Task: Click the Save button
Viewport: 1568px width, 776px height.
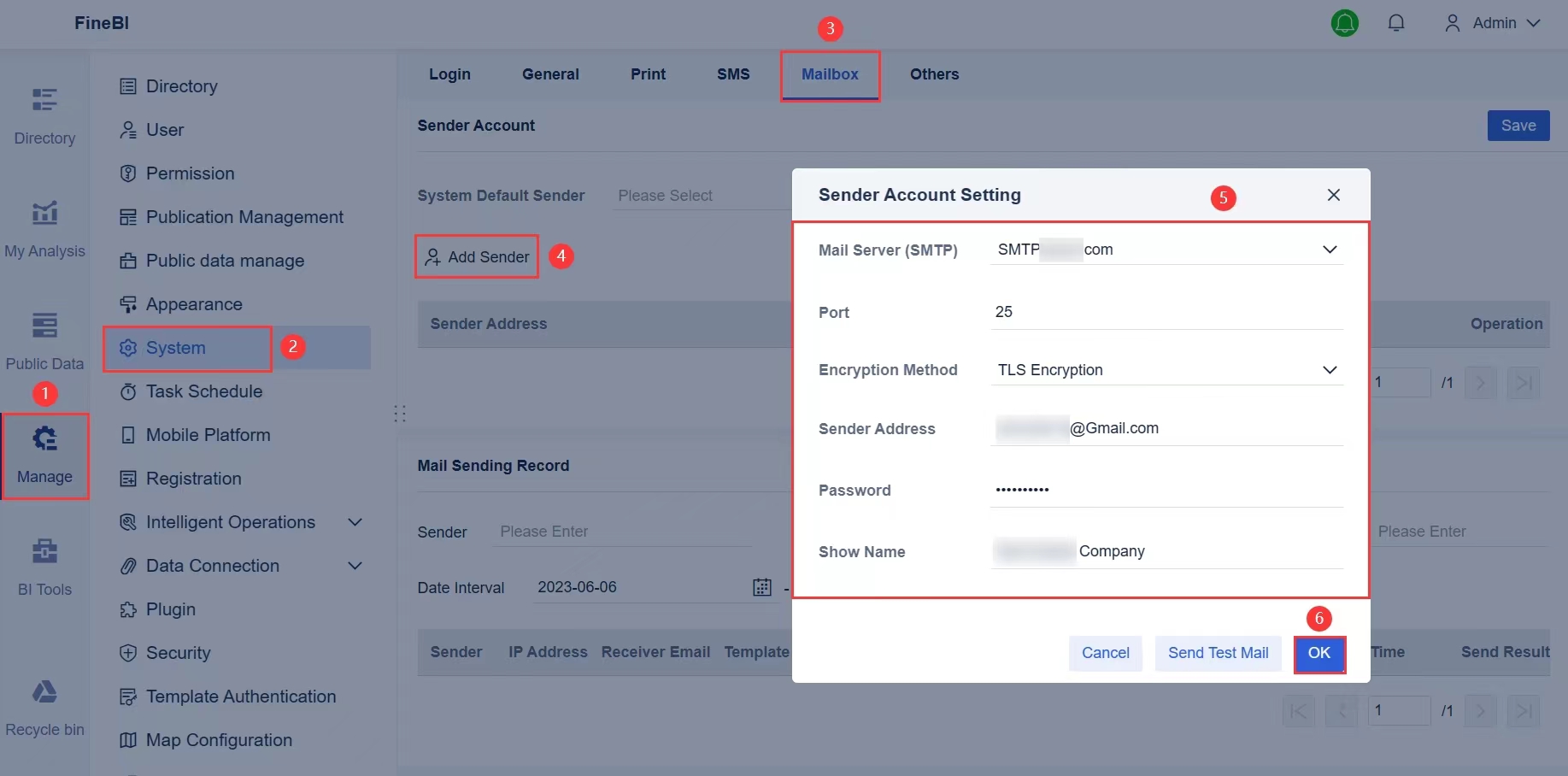Action: 1518,126
